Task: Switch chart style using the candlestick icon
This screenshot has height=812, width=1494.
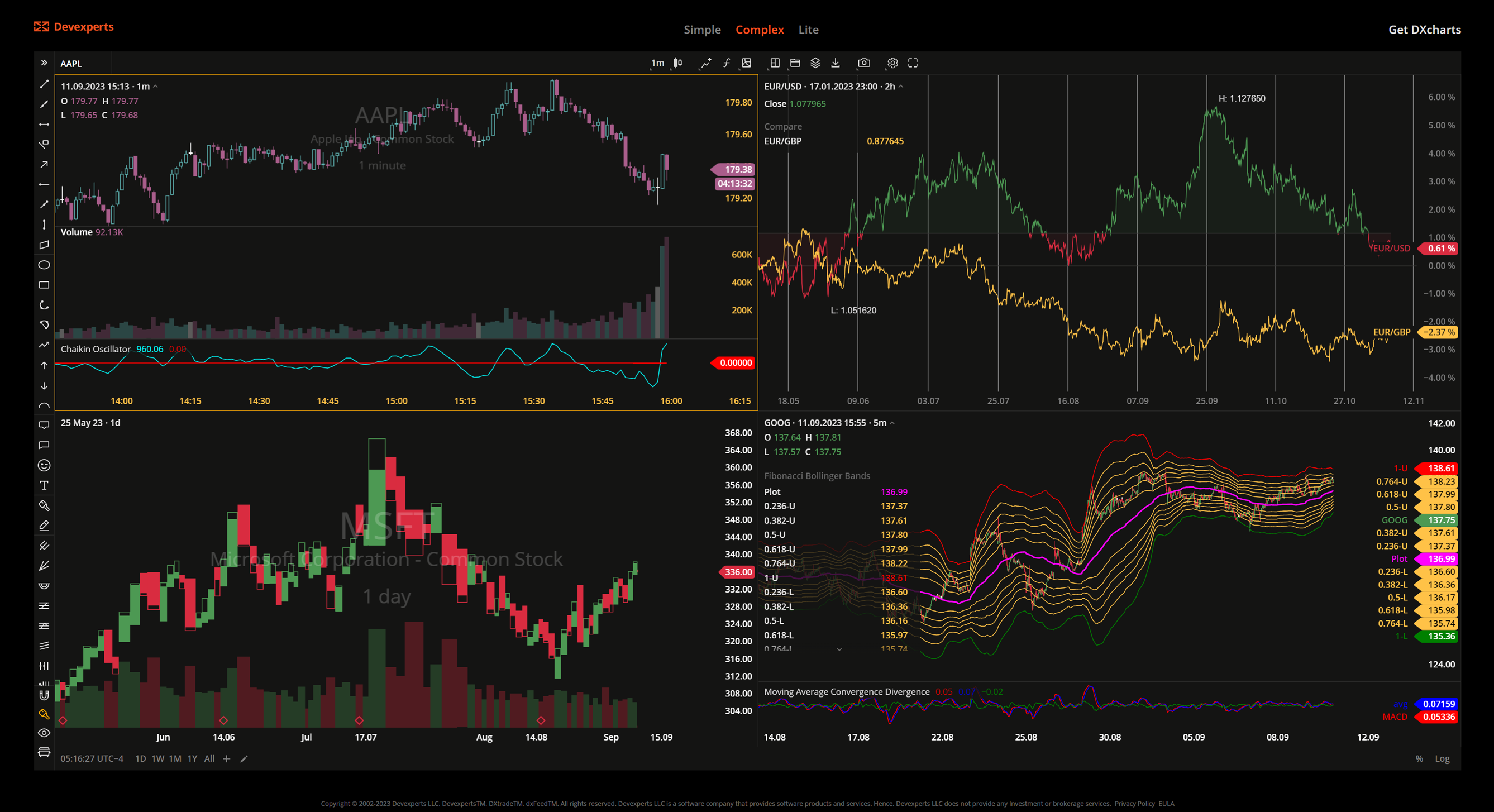Action: pos(677,63)
